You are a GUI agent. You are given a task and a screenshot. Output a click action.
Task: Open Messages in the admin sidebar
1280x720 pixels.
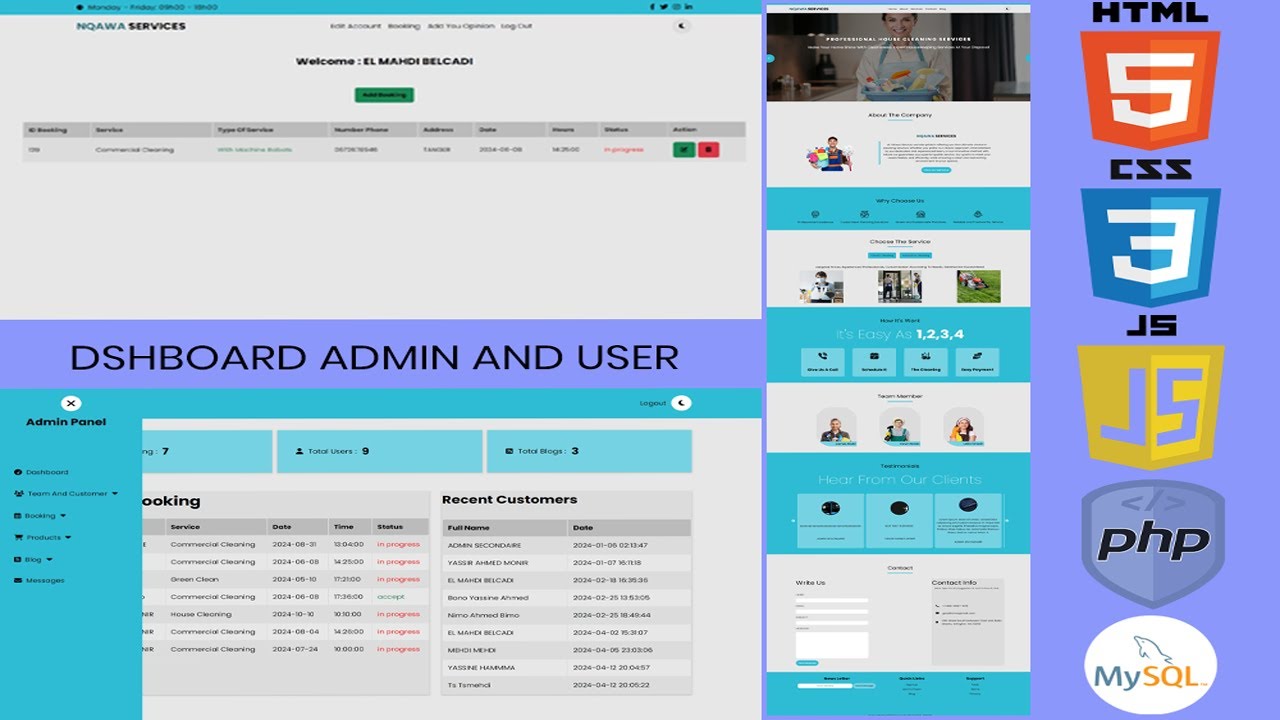(x=39, y=580)
